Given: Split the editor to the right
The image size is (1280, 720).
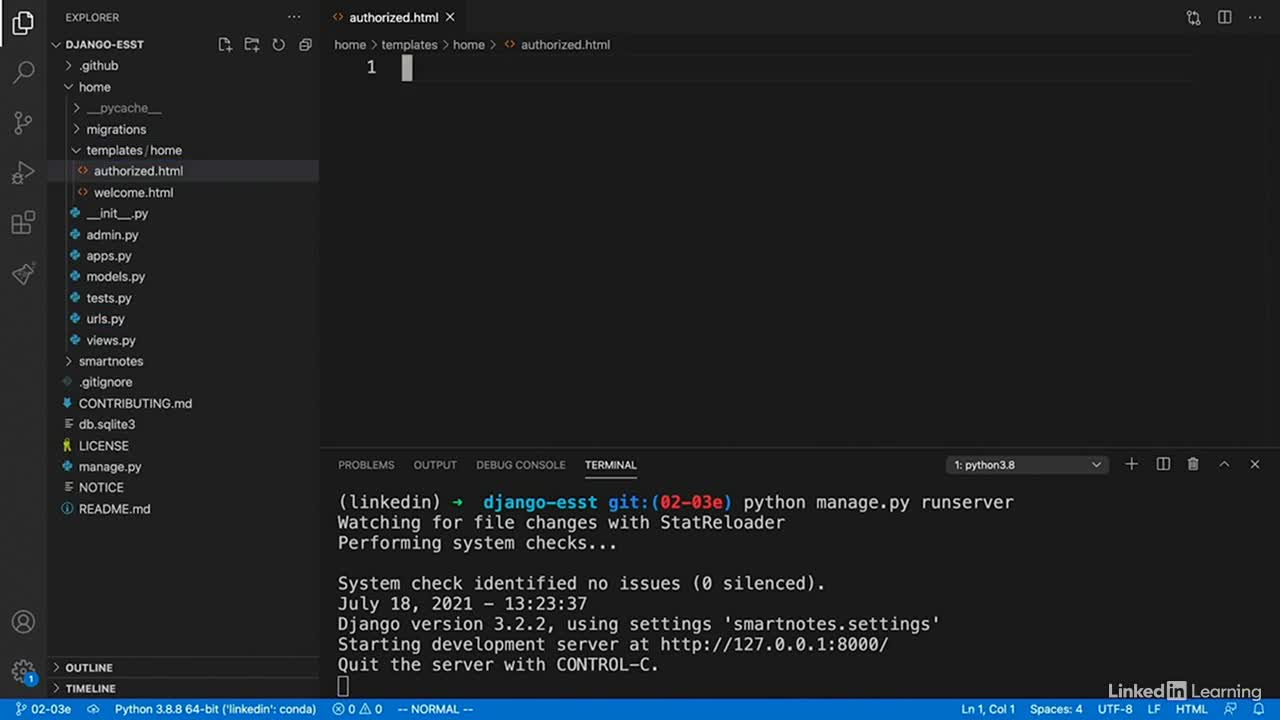Looking at the screenshot, I should click(x=1224, y=17).
